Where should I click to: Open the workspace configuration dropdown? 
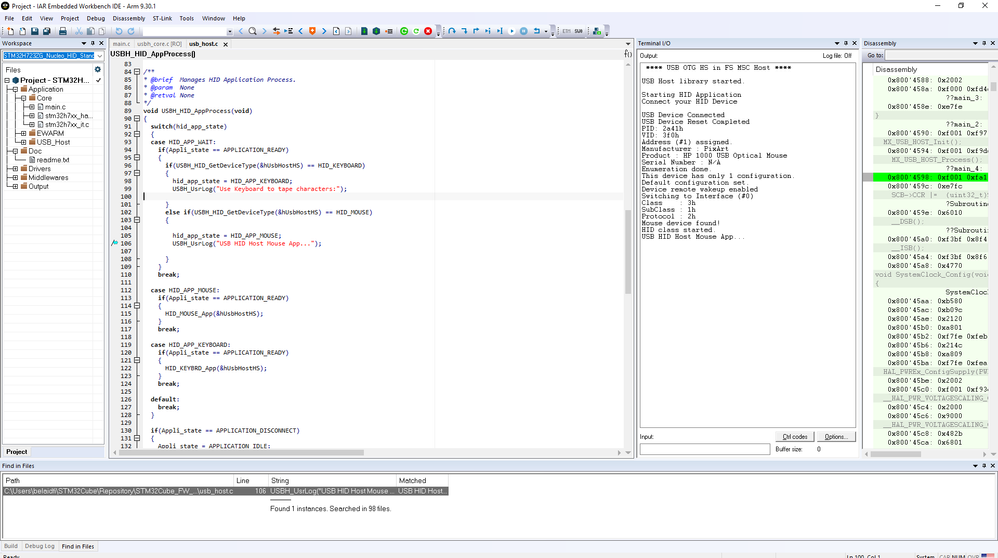[x=99, y=56]
